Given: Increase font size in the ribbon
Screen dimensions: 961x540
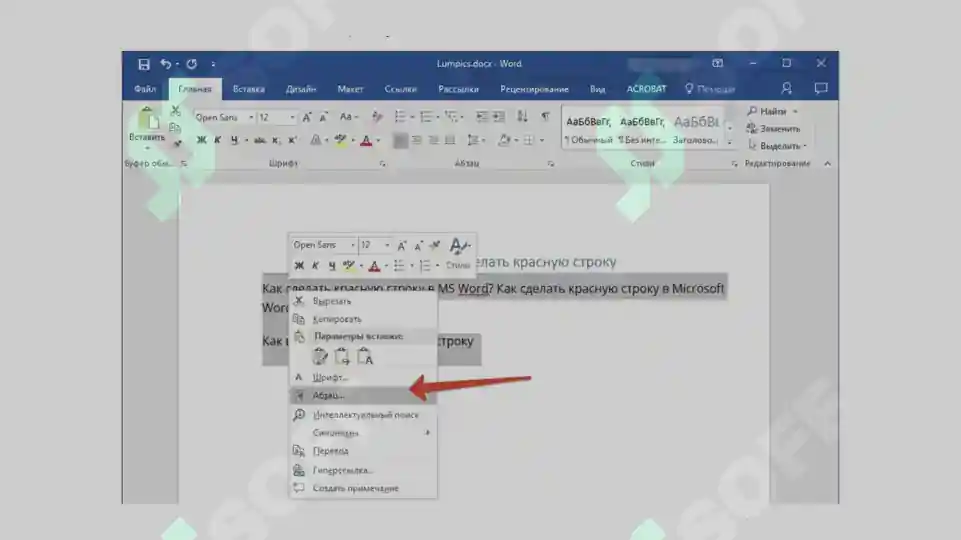Looking at the screenshot, I should (307, 117).
